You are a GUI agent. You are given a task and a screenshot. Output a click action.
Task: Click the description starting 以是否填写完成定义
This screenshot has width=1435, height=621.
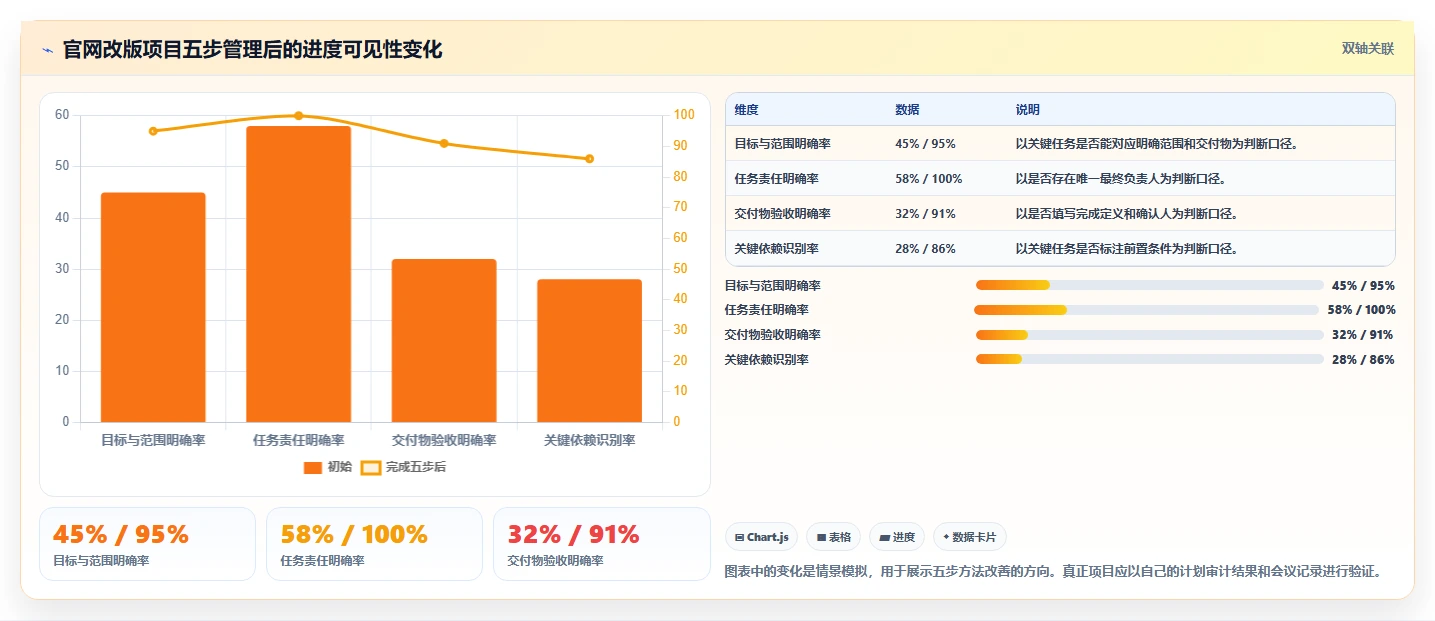pyautogui.click(x=1126, y=214)
